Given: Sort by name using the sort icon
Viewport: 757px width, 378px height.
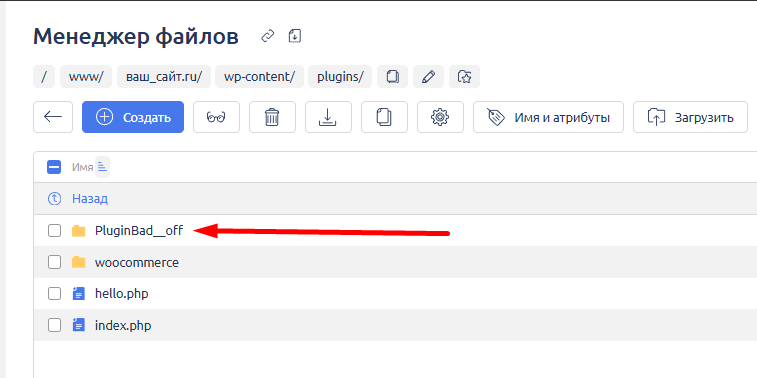Looking at the screenshot, I should (102, 168).
